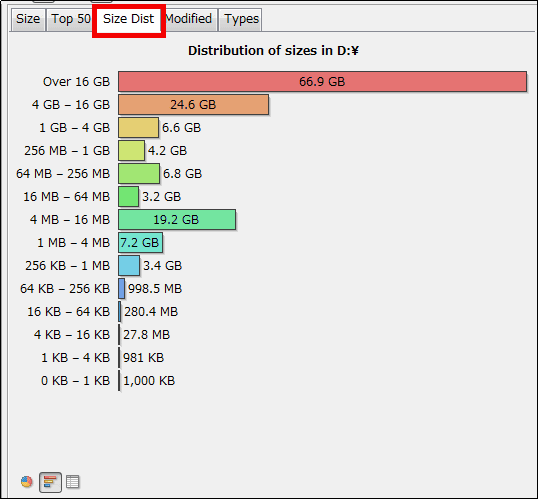The image size is (538, 499).
Task: Select the bar chart view icon
Action: [50, 482]
